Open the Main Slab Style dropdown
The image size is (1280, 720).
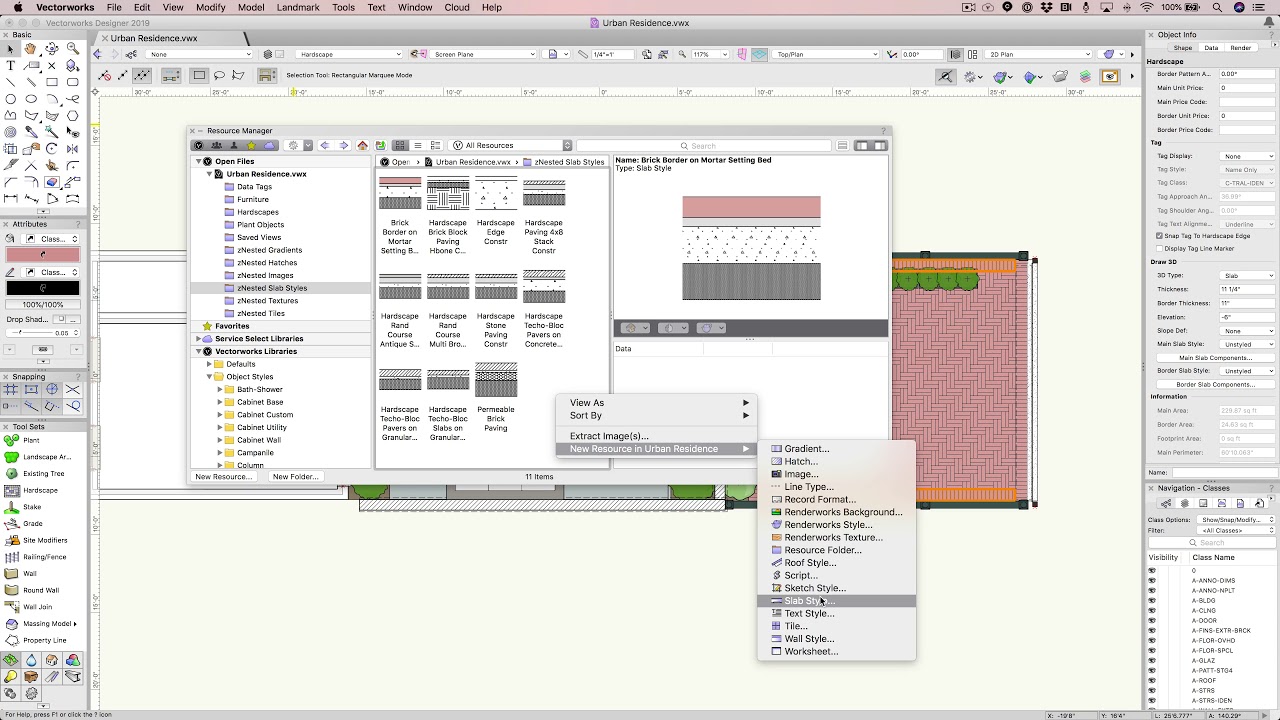click(x=1247, y=344)
